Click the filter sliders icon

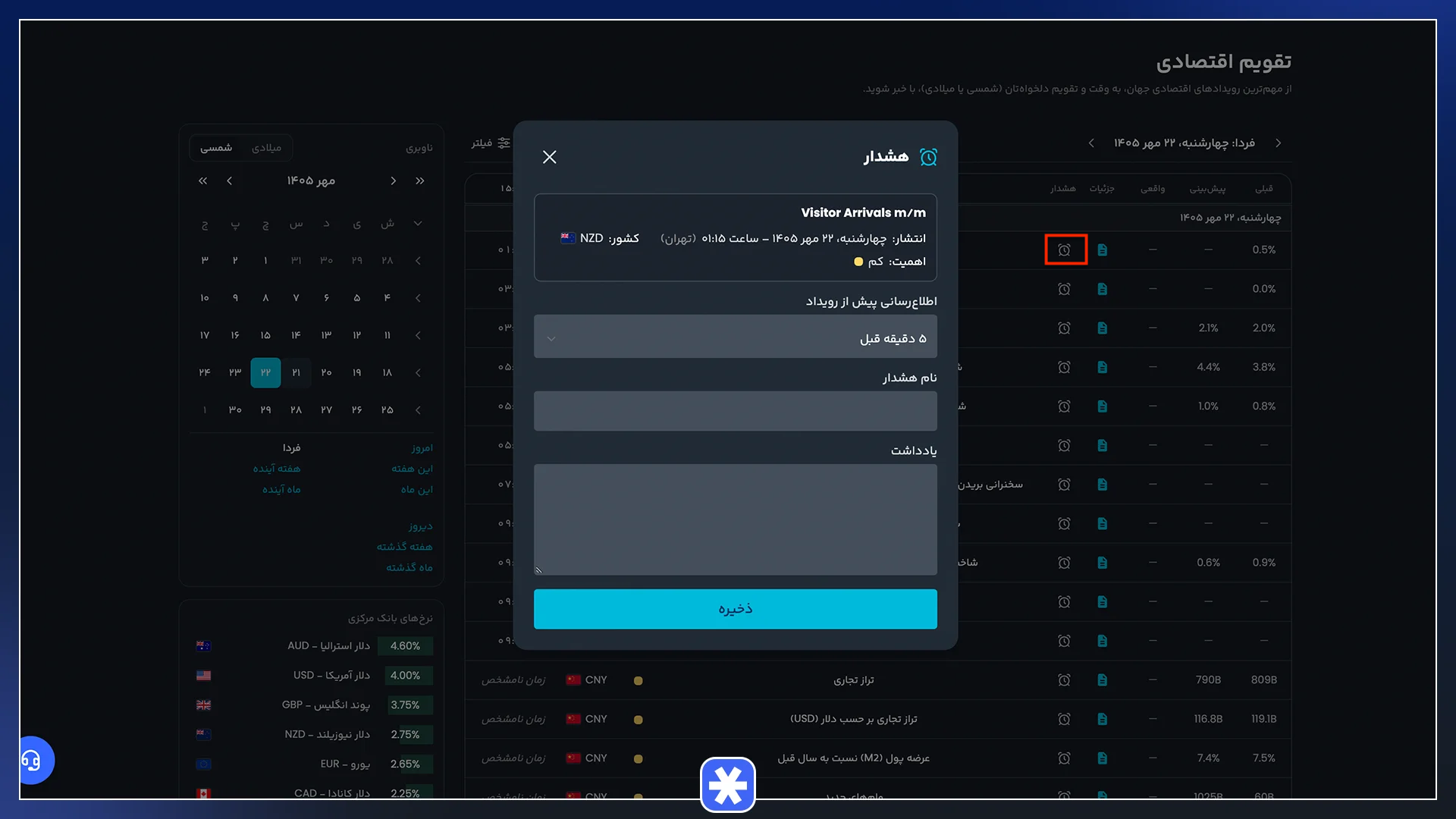pyautogui.click(x=504, y=143)
